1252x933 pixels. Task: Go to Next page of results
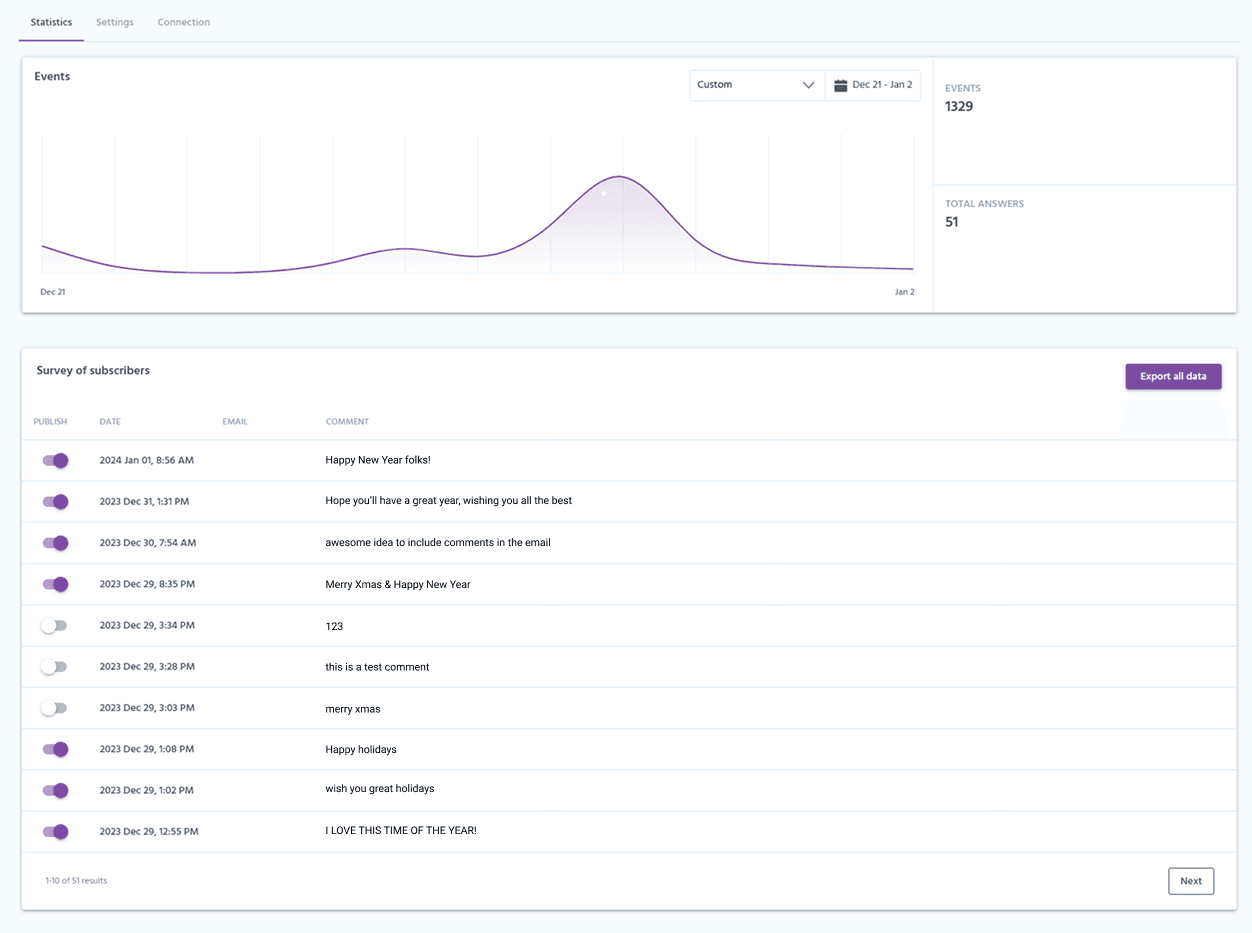pos(1191,881)
